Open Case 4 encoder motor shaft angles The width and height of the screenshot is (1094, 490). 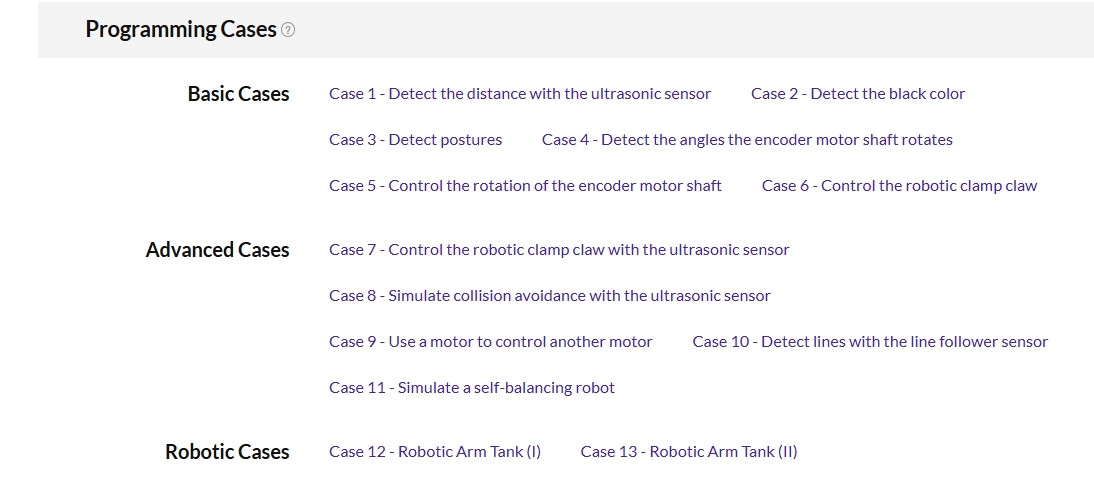point(747,140)
